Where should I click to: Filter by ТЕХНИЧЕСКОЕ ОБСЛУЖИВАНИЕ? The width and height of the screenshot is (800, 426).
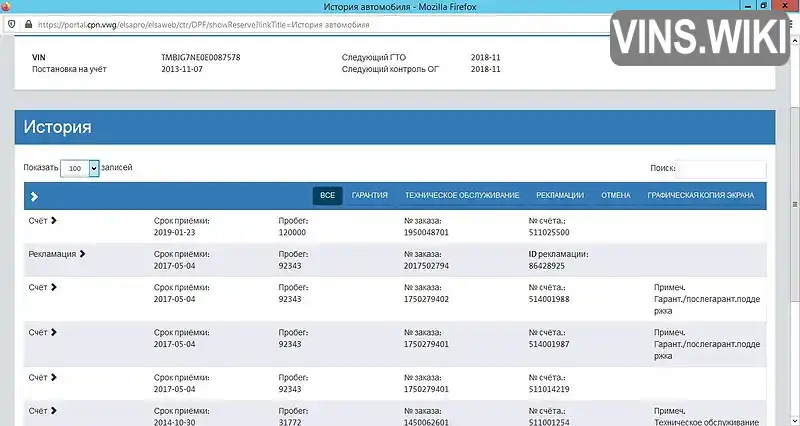coord(462,195)
